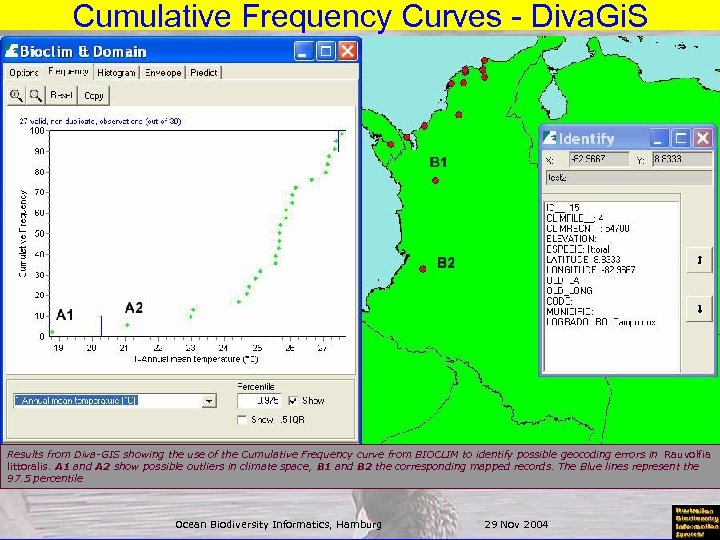The width and height of the screenshot is (720, 540).
Task: Click the LATITUDE row in the Identify list
Action: [x=583, y=259]
